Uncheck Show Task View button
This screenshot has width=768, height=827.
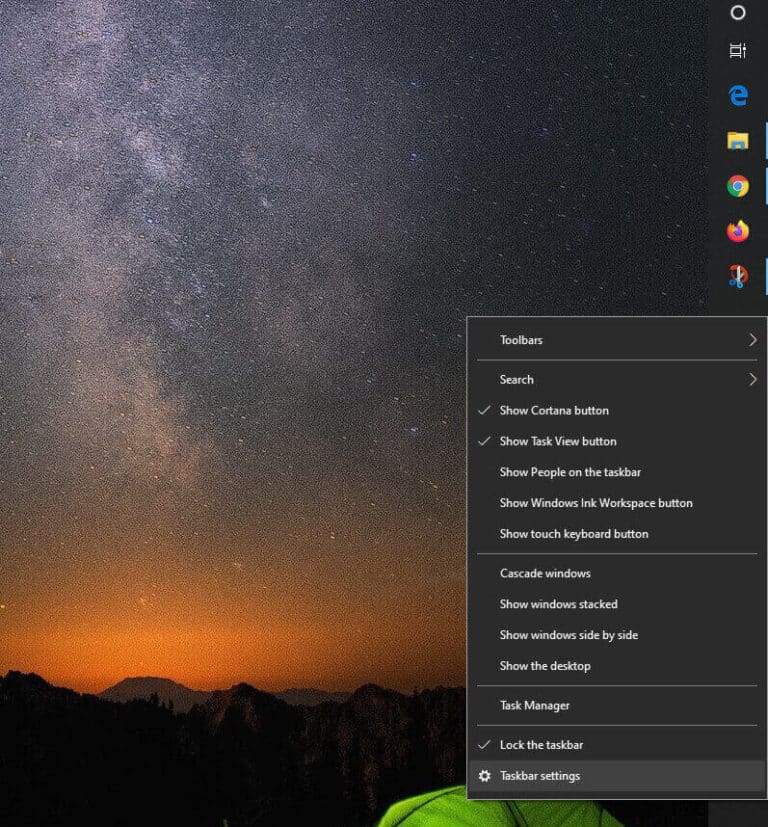tap(617, 441)
